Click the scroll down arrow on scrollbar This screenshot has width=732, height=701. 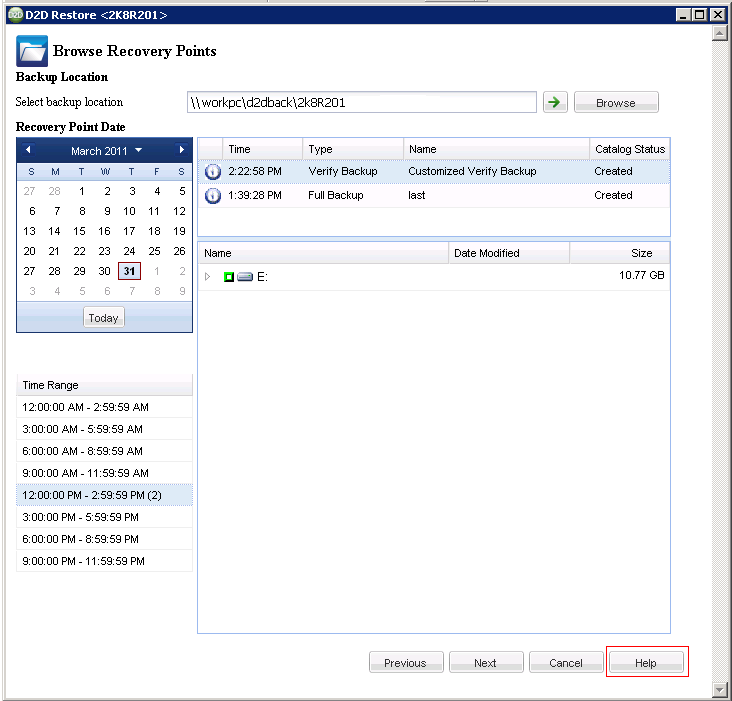[719, 689]
